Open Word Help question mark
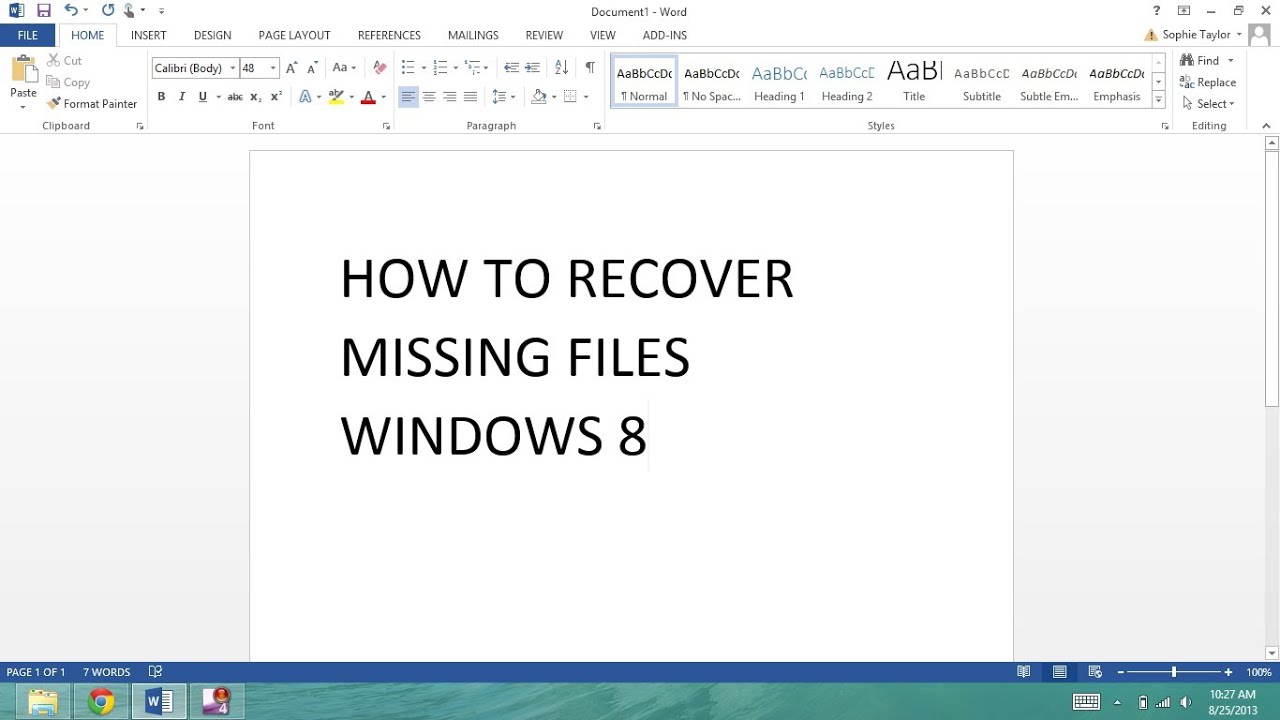 pos(1157,11)
